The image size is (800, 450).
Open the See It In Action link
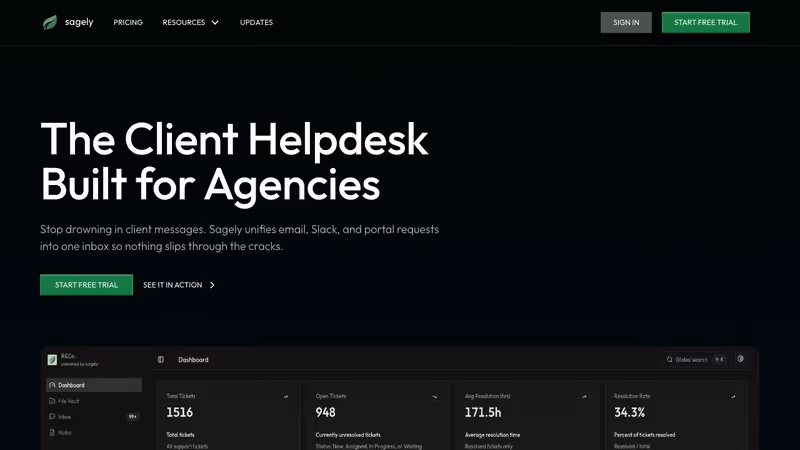(x=179, y=285)
